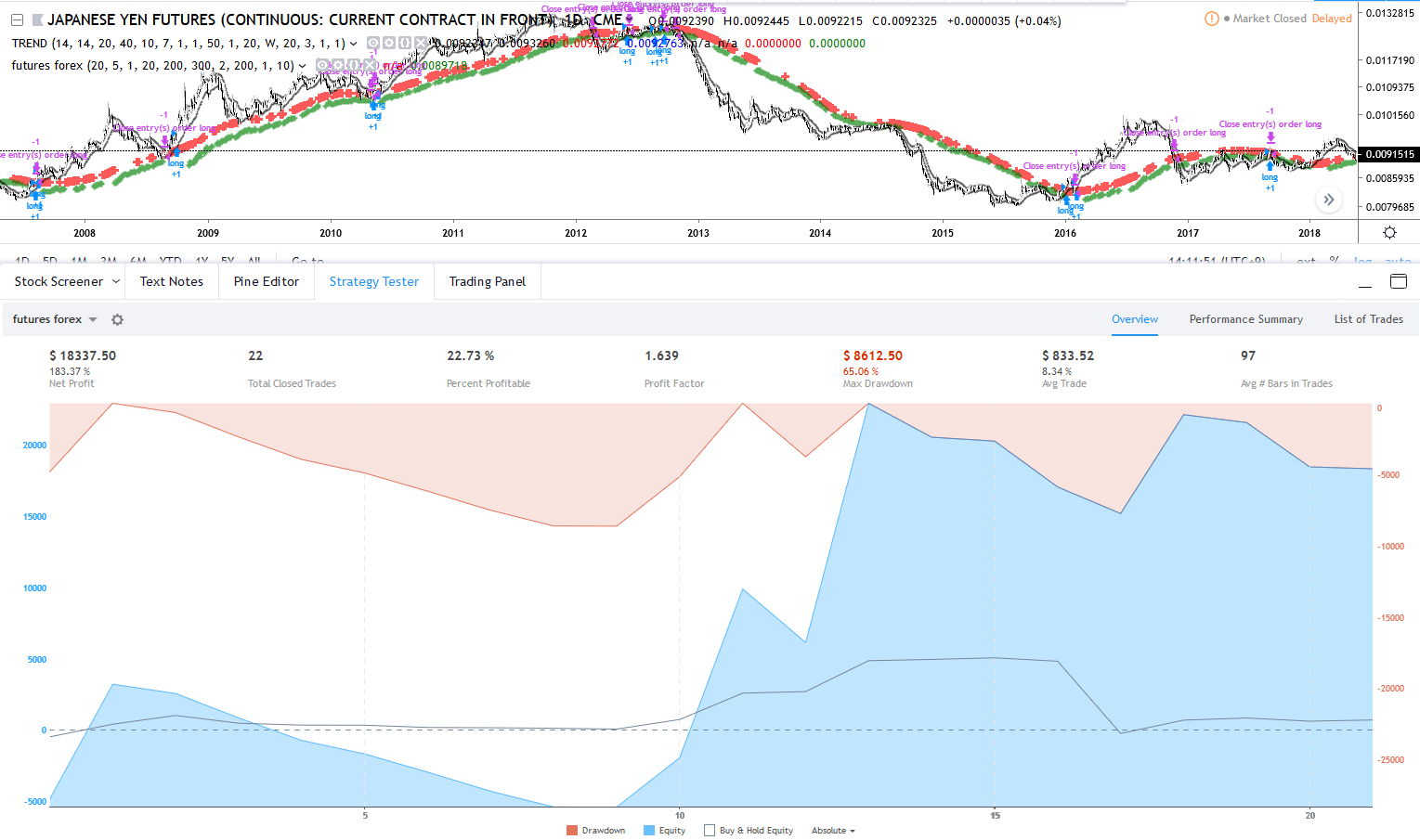
Task: Expand the TREND indicator values chevron
Action: [353, 44]
